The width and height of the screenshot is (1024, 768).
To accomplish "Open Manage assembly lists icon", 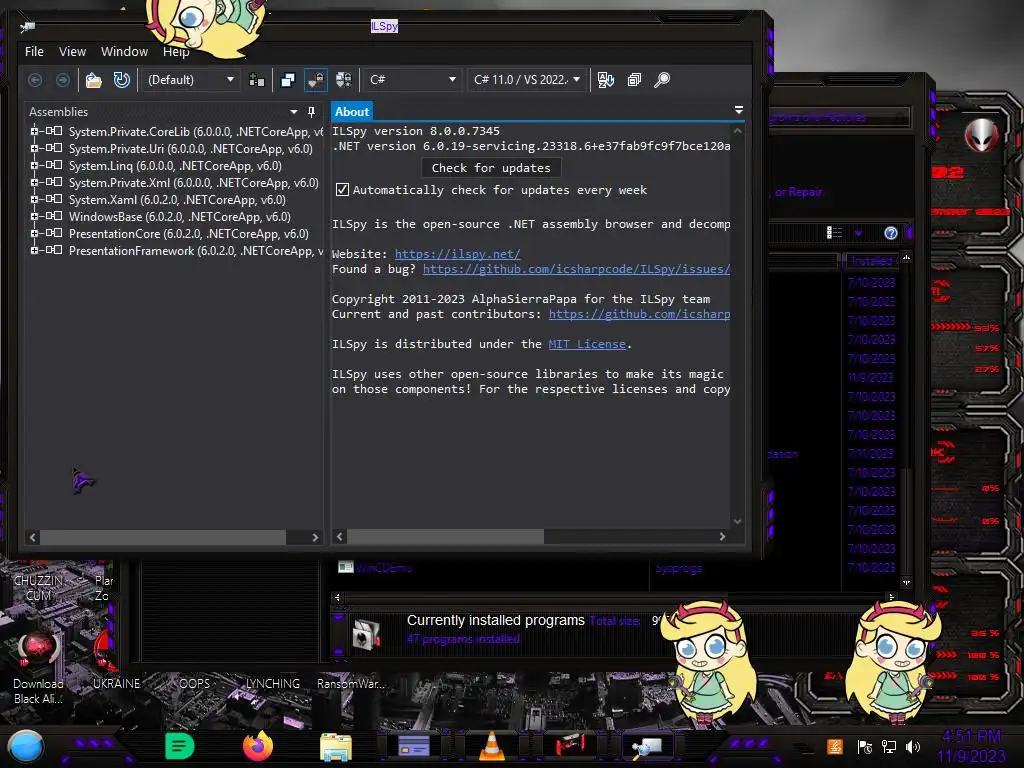I will [257, 80].
